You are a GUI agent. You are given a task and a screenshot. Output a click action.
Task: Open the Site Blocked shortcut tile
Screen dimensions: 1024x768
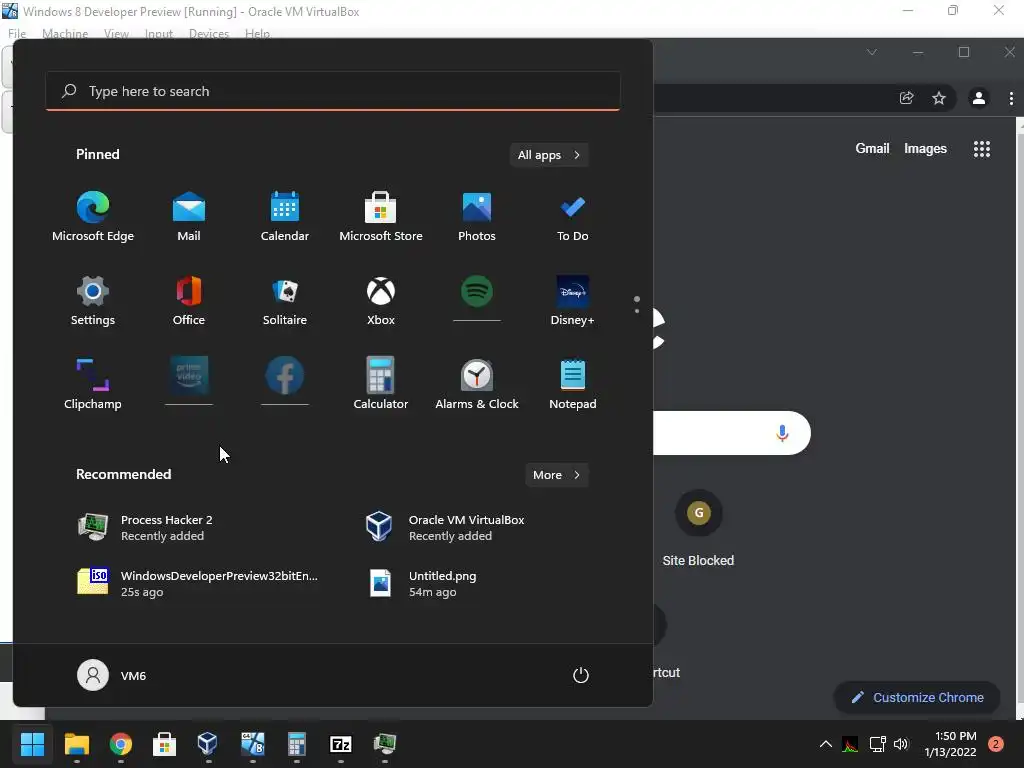tap(698, 528)
